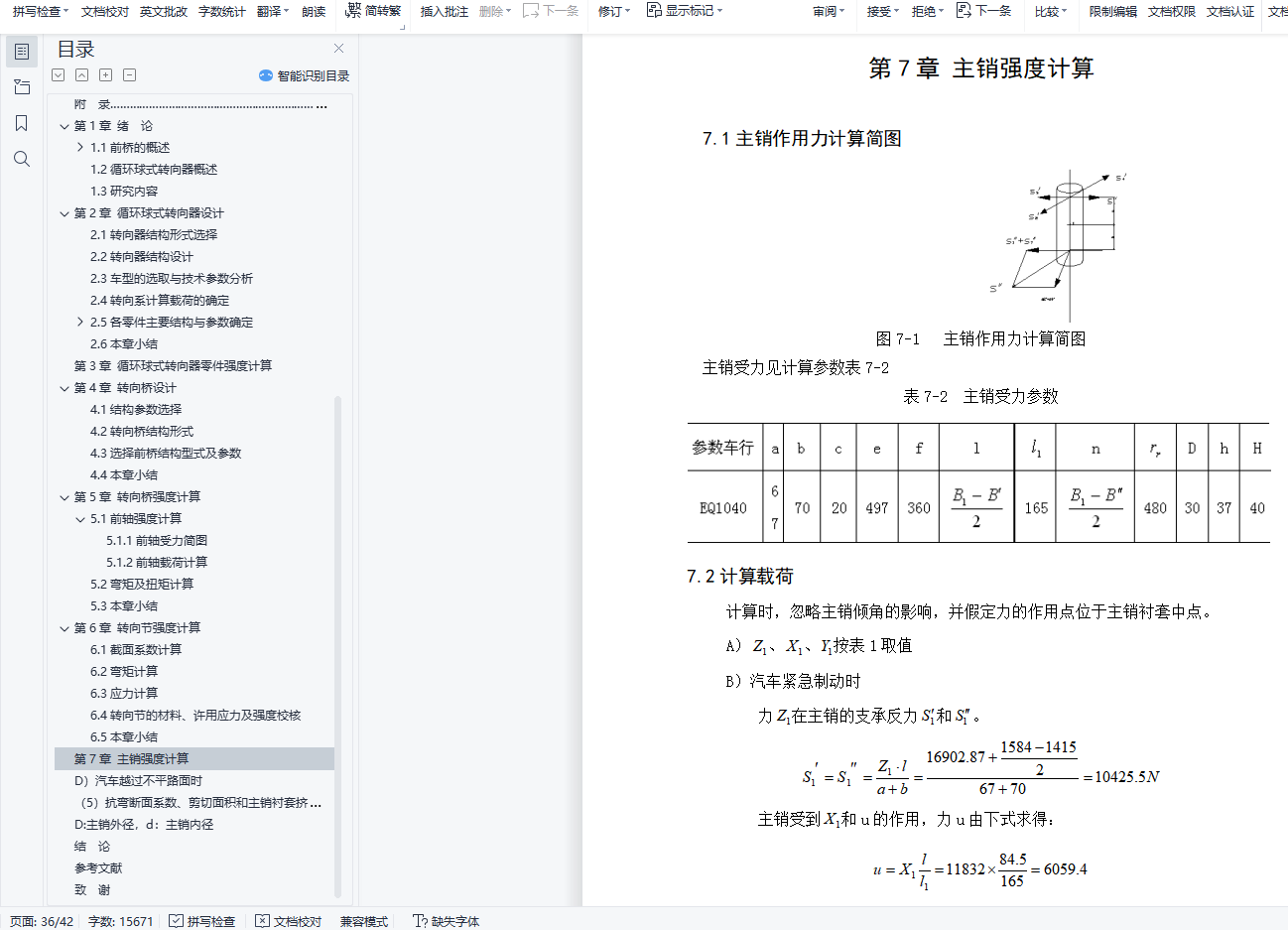Click 插入批注 to add a comment

pyautogui.click(x=445, y=11)
